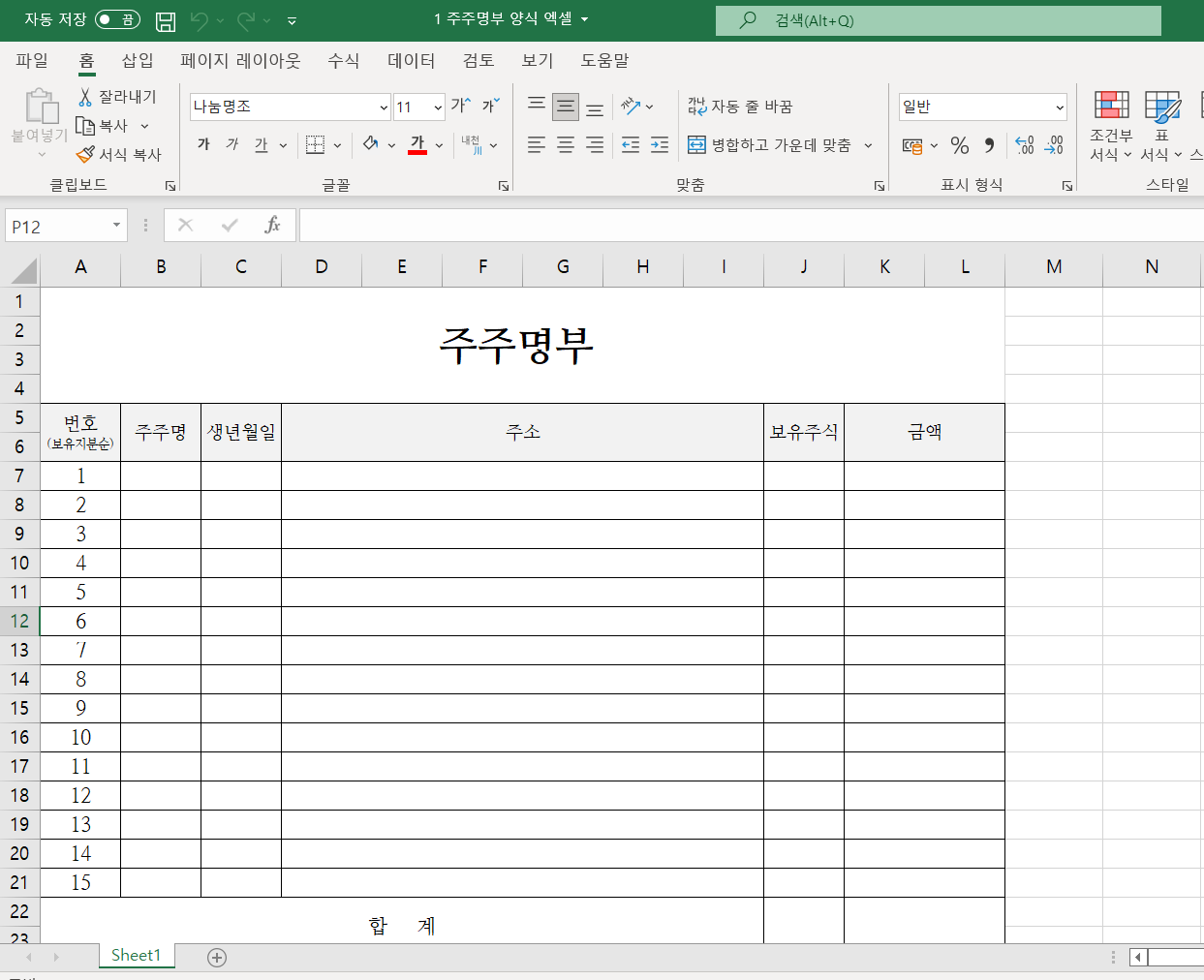Open 조건부 서식 conditional formatting
The height and width of the screenshot is (980, 1204).
[1111, 125]
